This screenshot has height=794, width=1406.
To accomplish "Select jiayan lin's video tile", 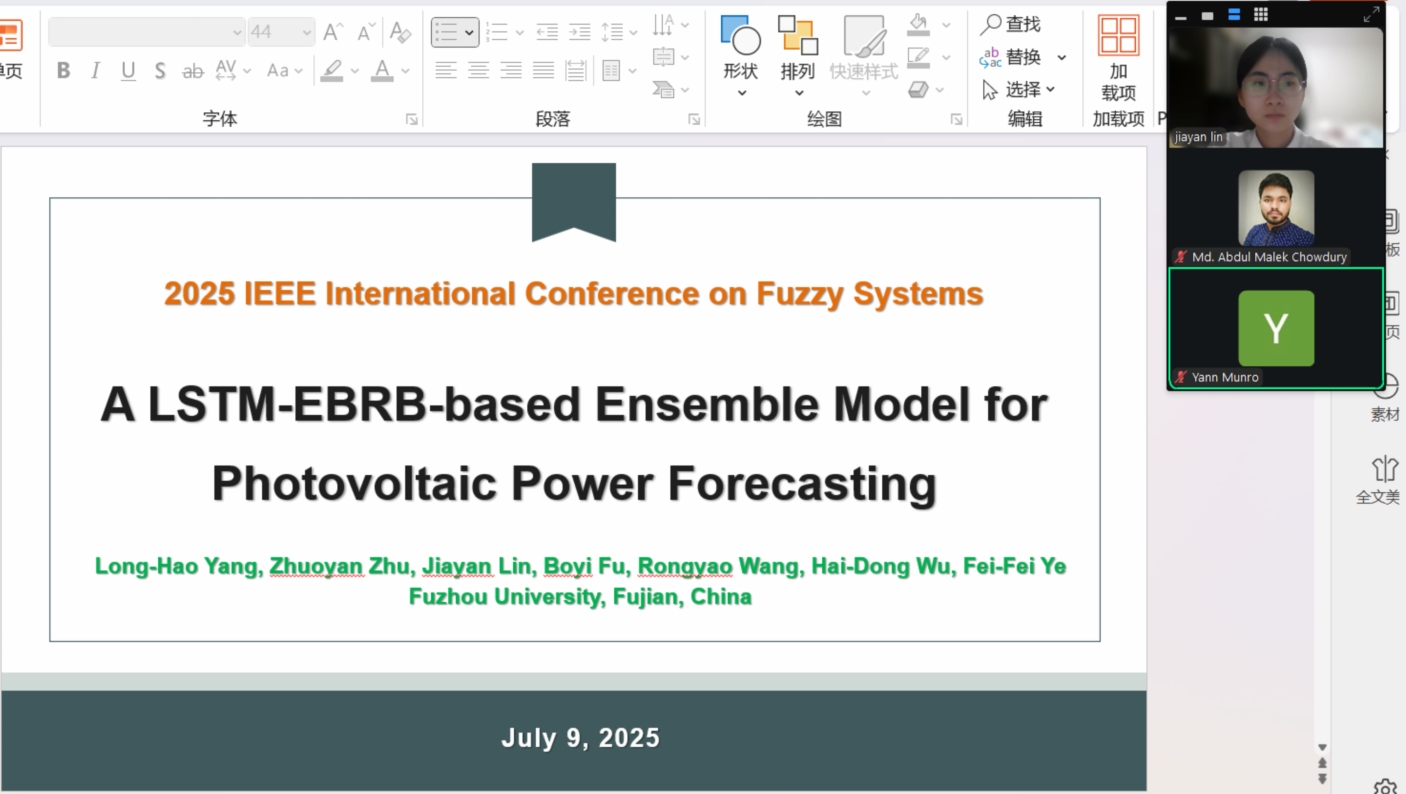I will tap(1276, 87).
